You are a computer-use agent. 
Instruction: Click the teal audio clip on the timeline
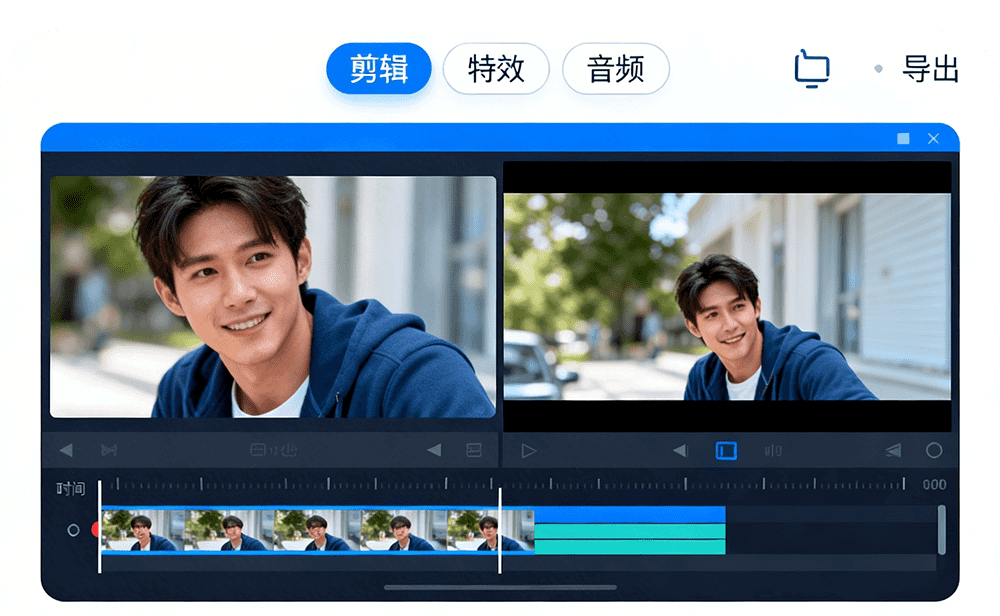click(629, 539)
